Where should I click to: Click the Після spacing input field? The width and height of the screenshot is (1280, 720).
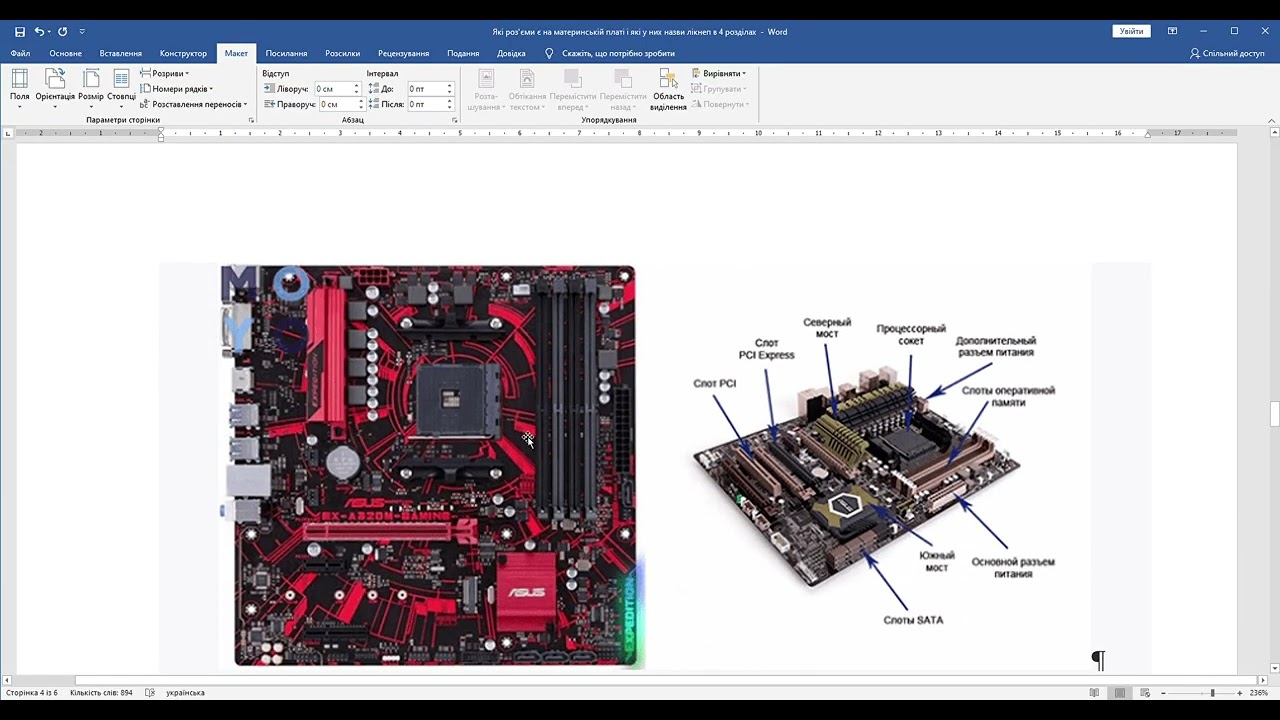coord(430,104)
